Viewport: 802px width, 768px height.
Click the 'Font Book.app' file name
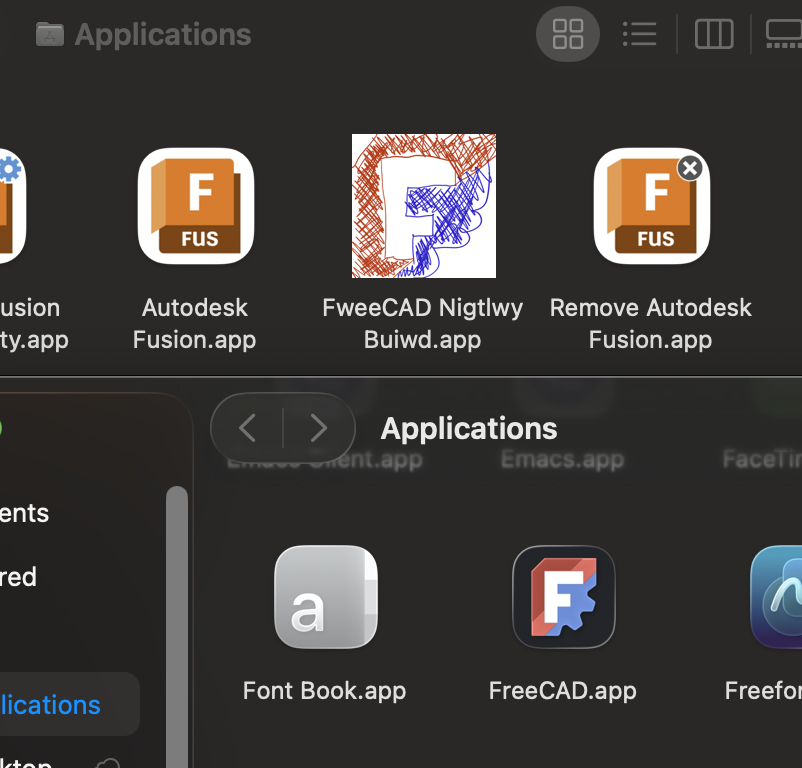click(x=324, y=691)
